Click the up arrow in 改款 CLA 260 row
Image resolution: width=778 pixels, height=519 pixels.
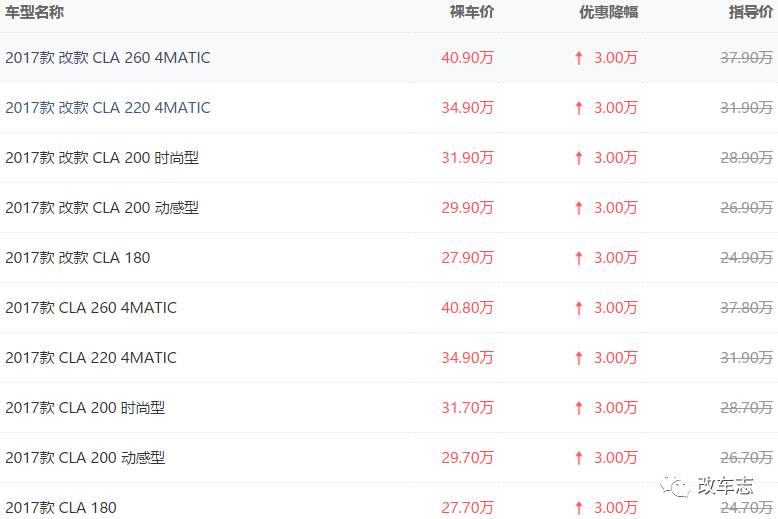coord(579,59)
